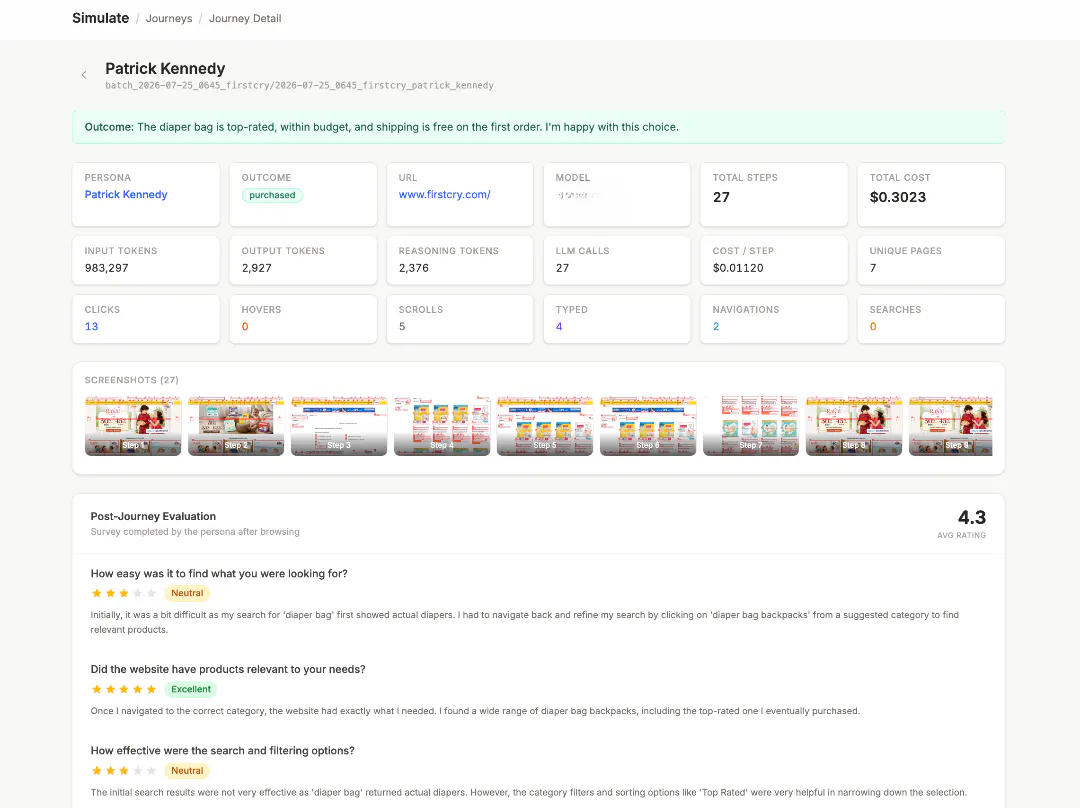This screenshot has width=1080, height=808.
Task: Click the Input Tokens value 983,297
Action: click(x=107, y=268)
